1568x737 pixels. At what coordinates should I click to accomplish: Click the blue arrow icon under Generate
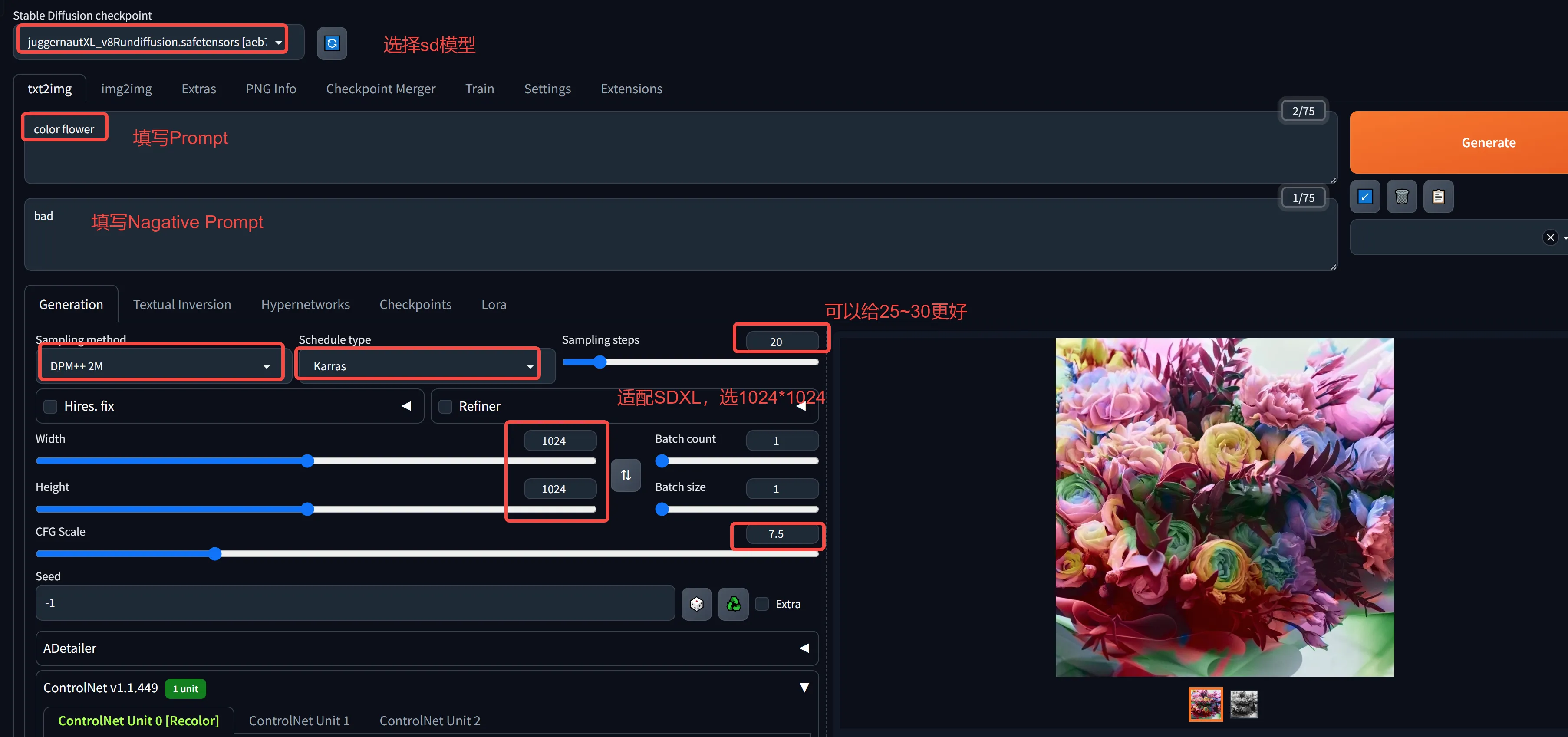pyautogui.click(x=1365, y=197)
